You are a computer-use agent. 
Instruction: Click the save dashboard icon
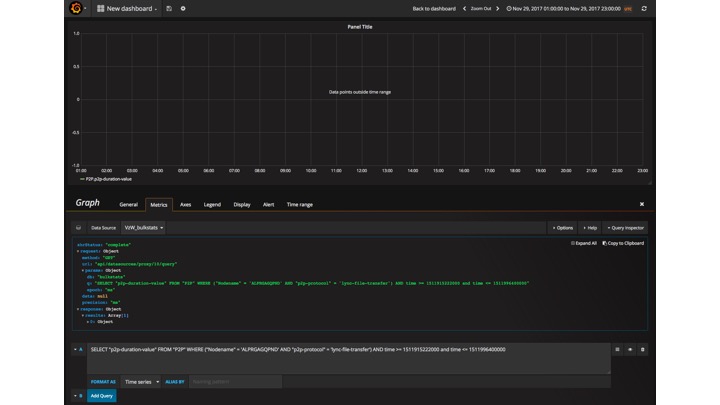pyautogui.click(x=169, y=8)
